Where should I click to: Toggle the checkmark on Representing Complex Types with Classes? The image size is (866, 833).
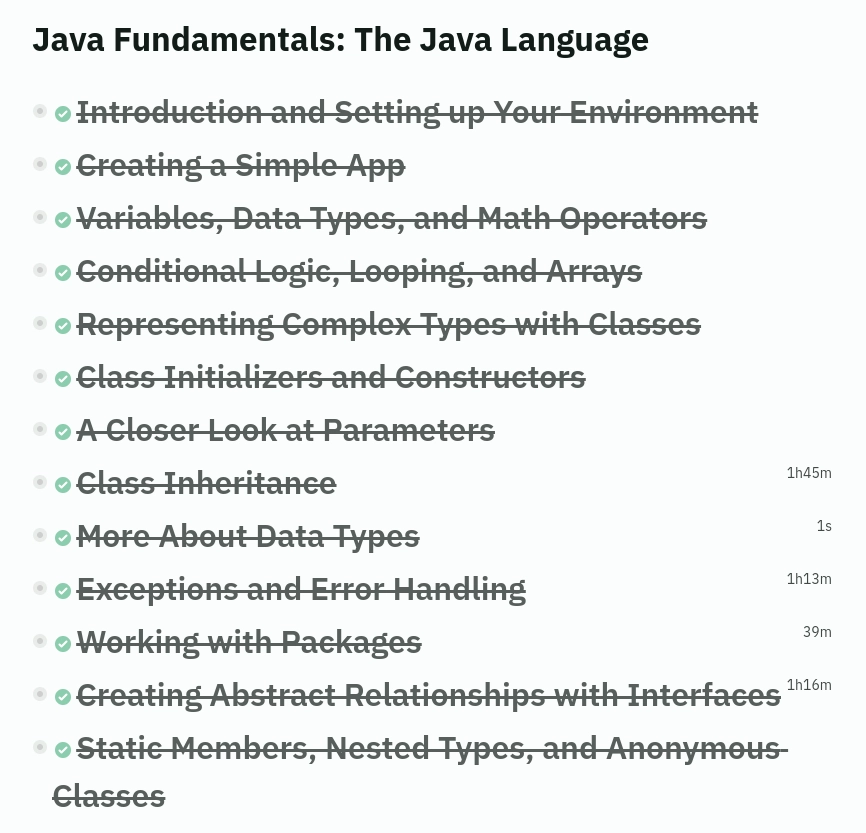(x=63, y=326)
